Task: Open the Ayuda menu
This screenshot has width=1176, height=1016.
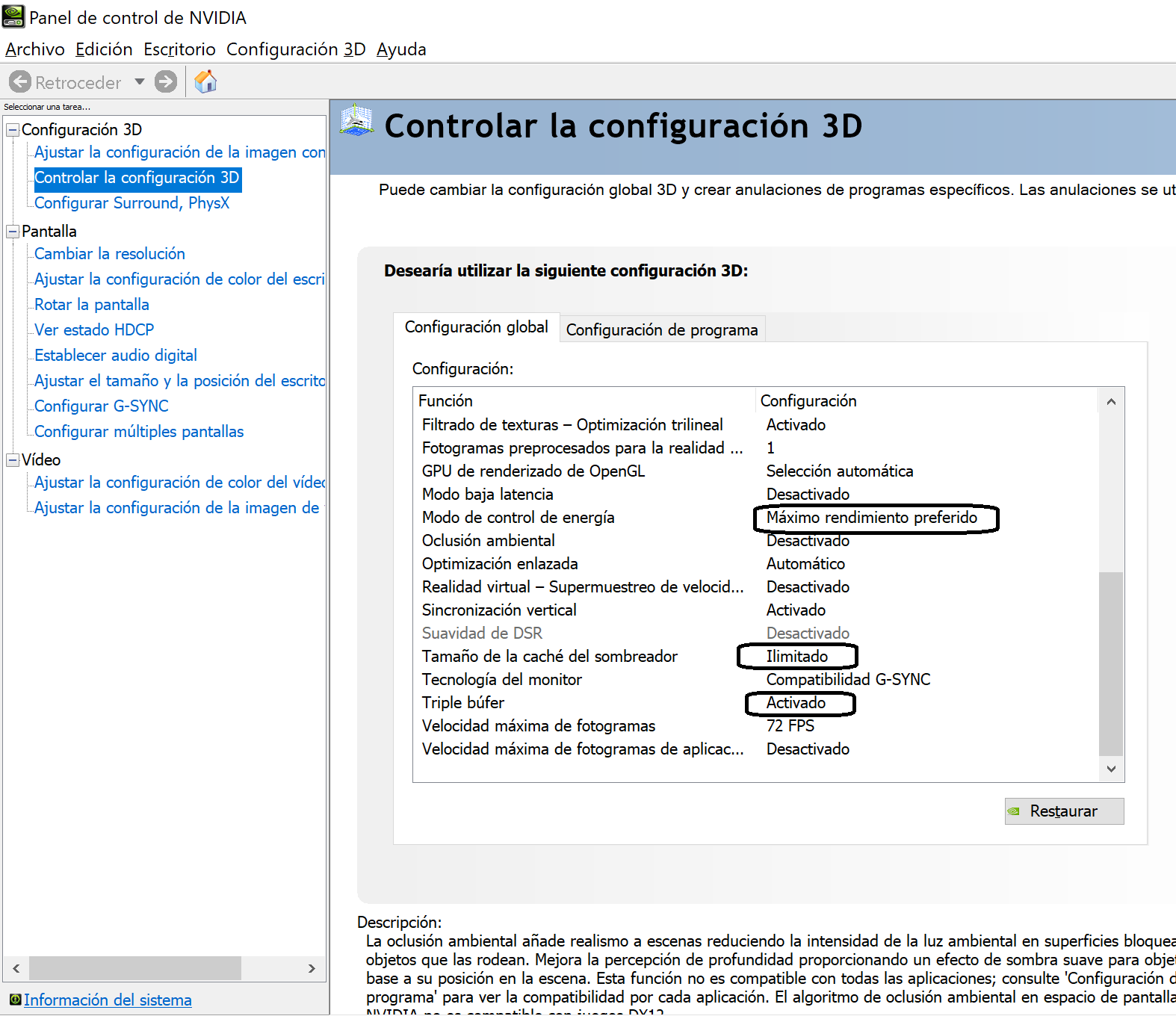Action: tap(401, 49)
